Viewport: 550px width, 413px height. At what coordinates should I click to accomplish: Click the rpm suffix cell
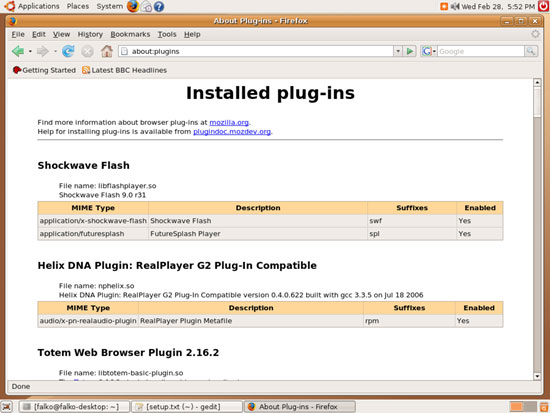[x=409, y=321]
